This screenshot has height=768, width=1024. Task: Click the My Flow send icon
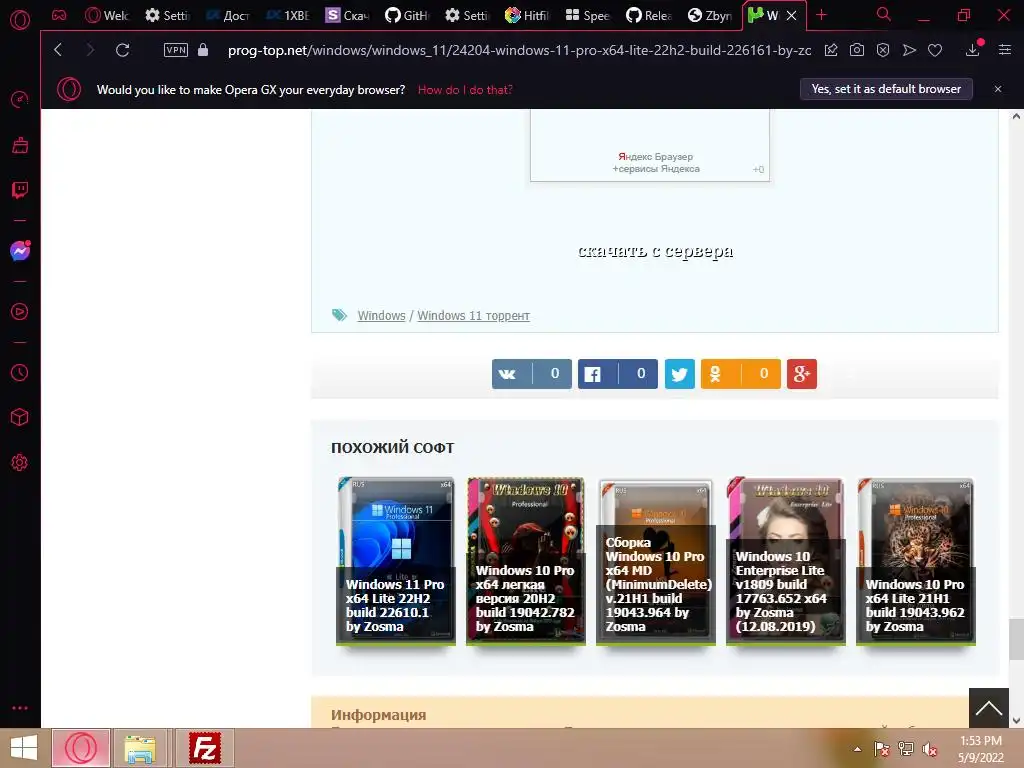coord(909,50)
